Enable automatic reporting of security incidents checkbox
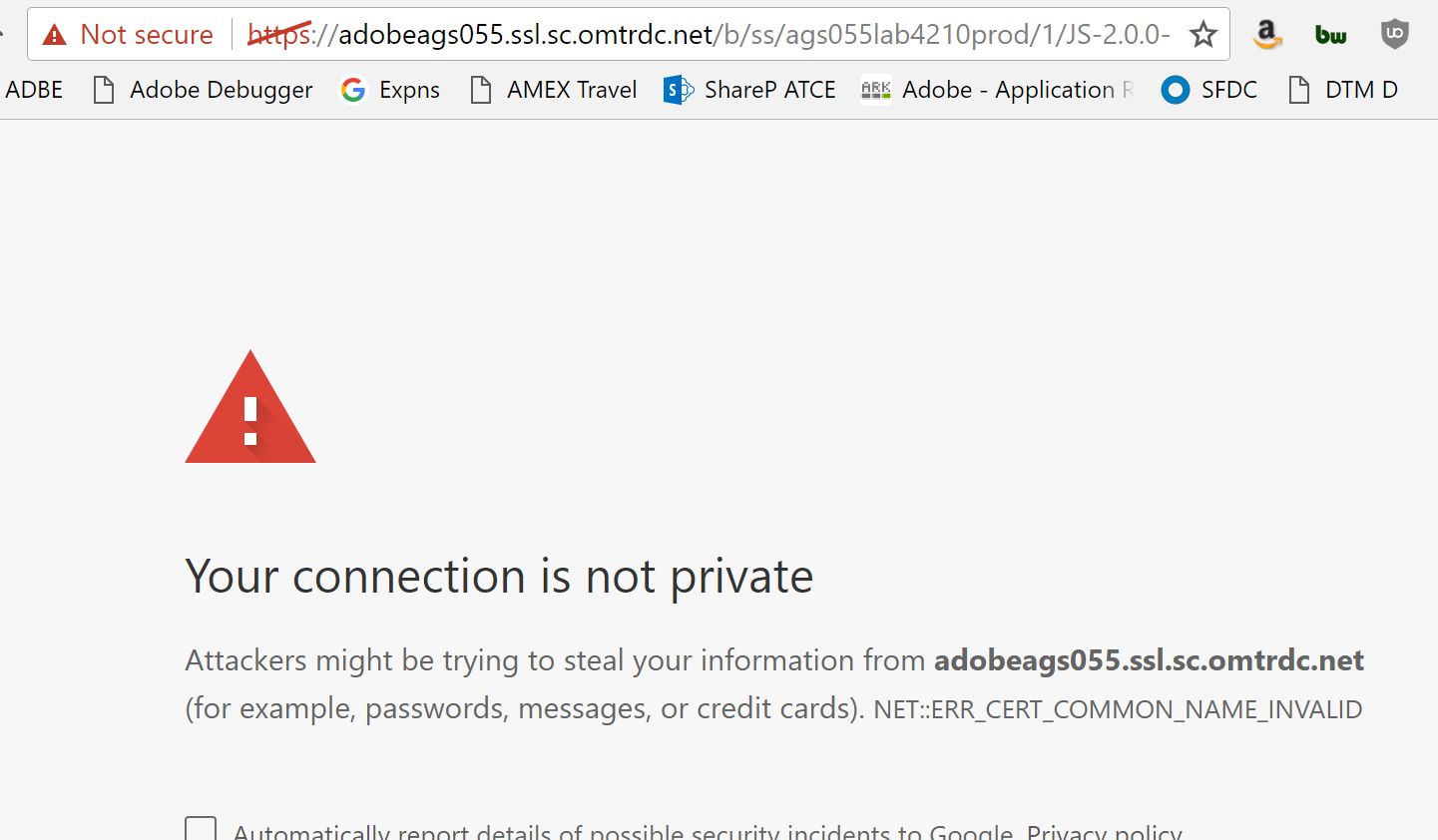1438x840 pixels. click(x=201, y=830)
